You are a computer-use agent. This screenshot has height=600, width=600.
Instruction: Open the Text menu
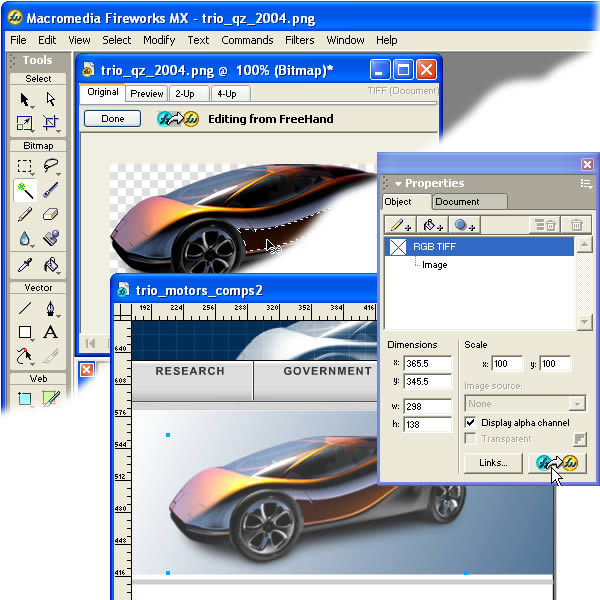click(198, 40)
